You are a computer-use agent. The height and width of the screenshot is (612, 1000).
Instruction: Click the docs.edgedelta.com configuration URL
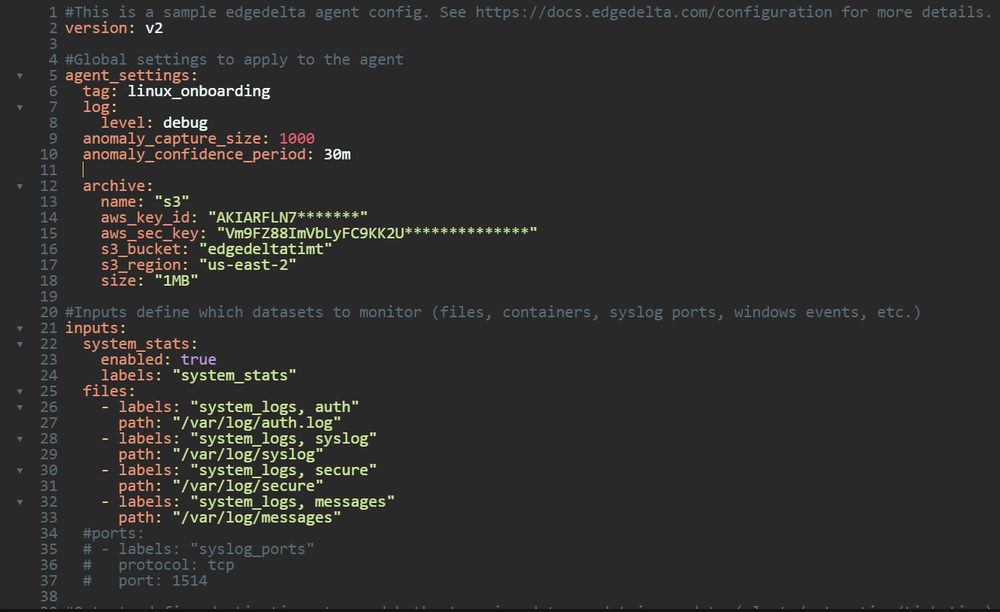point(653,12)
